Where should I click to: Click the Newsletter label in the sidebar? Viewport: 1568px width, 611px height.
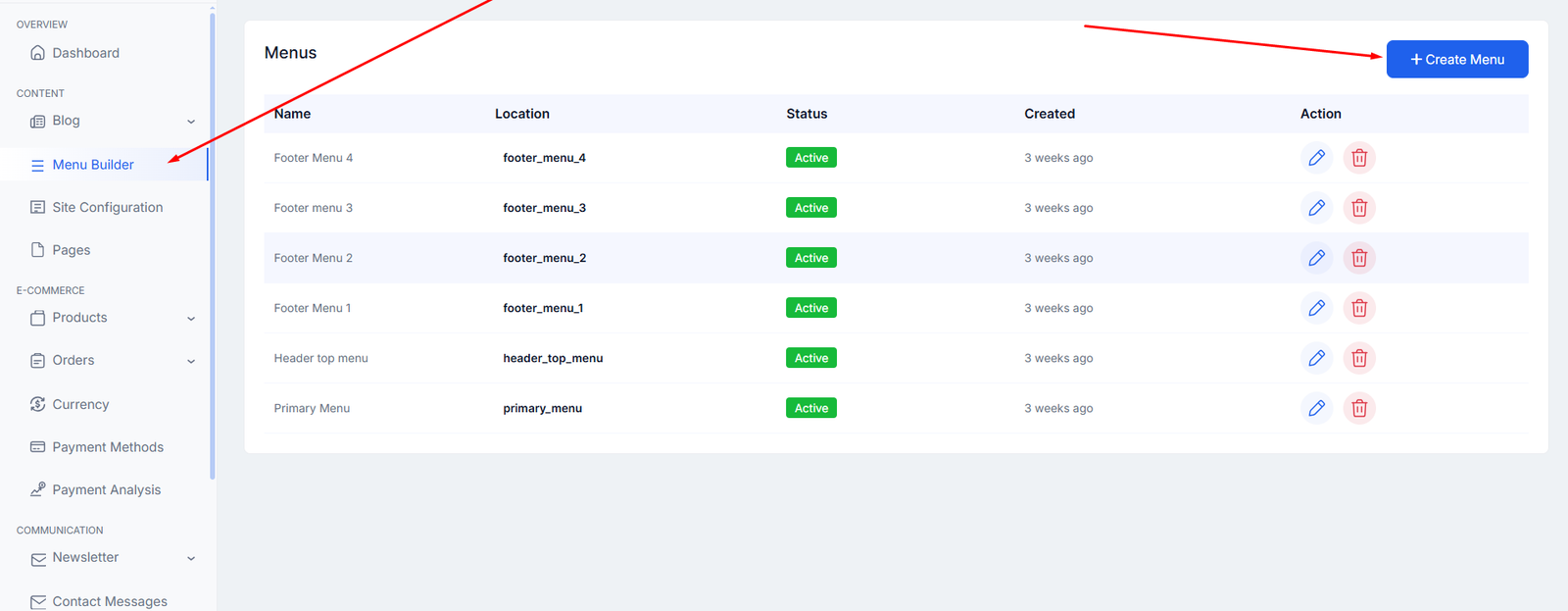click(x=85, y=557)
